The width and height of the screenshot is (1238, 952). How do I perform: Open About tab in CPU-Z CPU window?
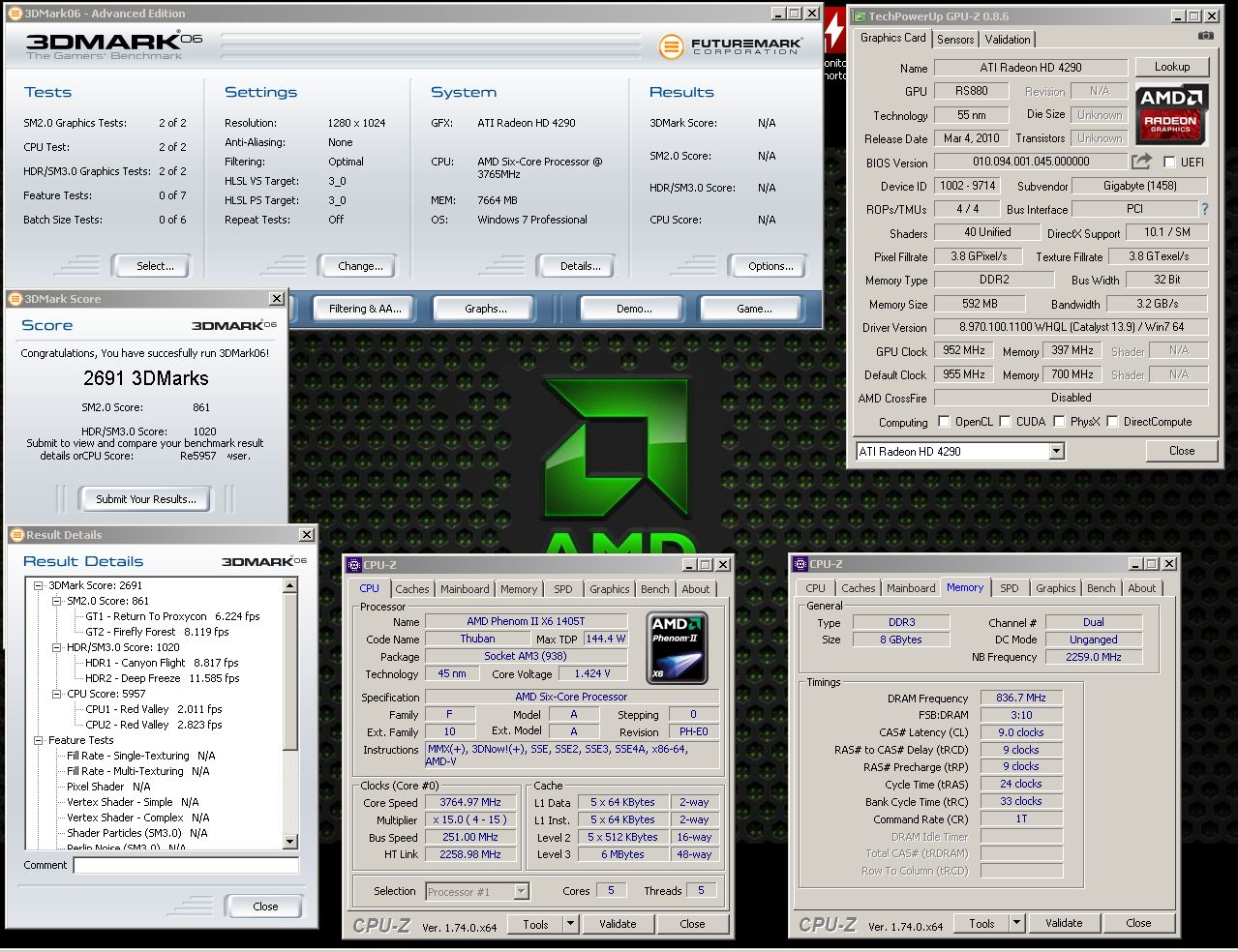695,589
